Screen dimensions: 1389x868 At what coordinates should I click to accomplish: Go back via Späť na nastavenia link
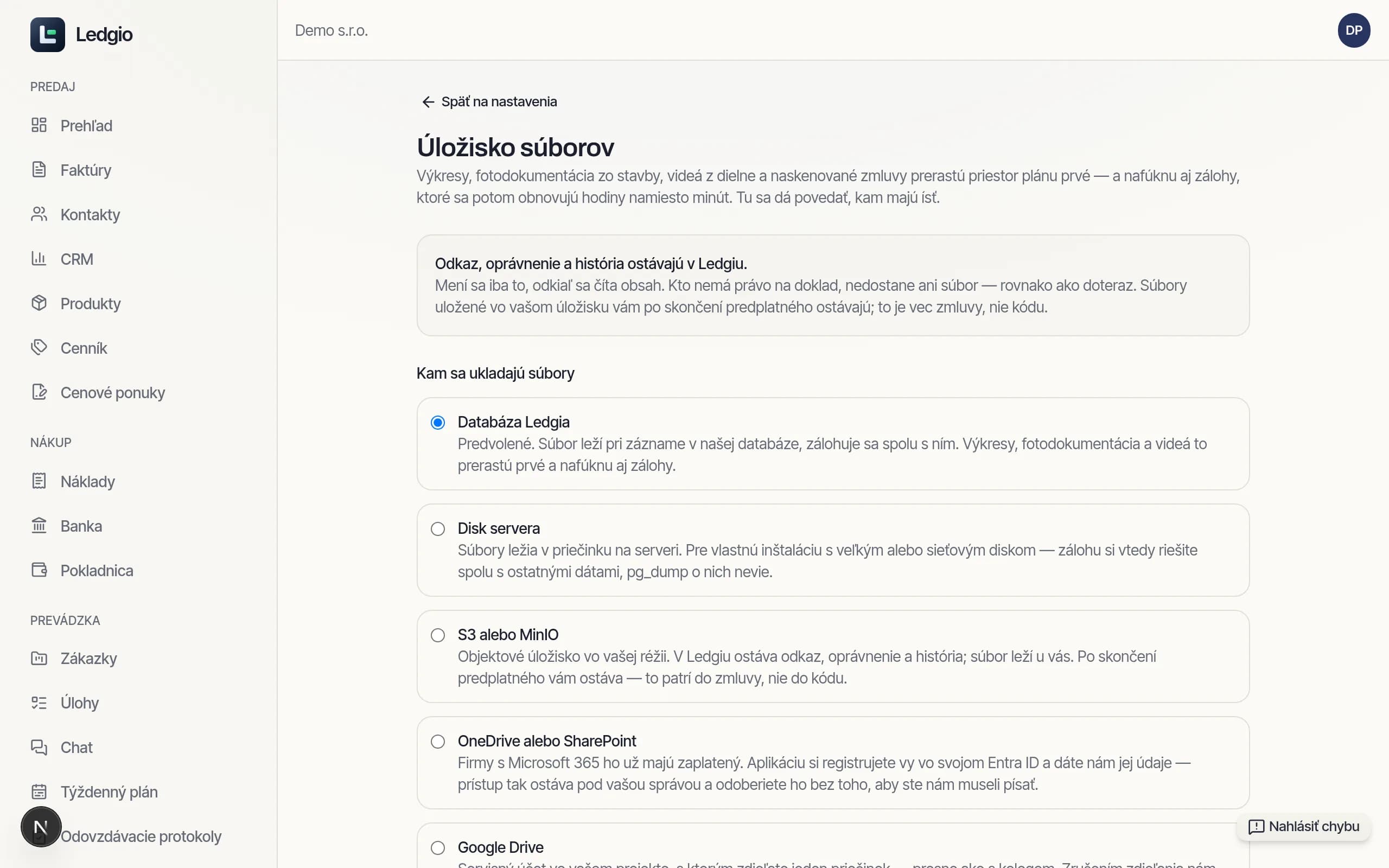click(489, 101)
